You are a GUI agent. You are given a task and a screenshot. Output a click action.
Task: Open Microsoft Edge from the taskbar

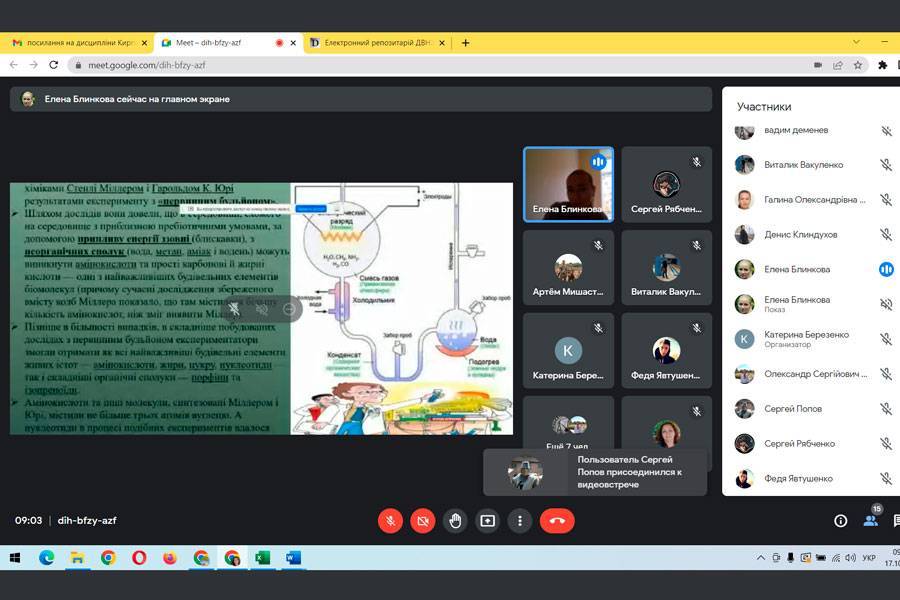(46, 558)
